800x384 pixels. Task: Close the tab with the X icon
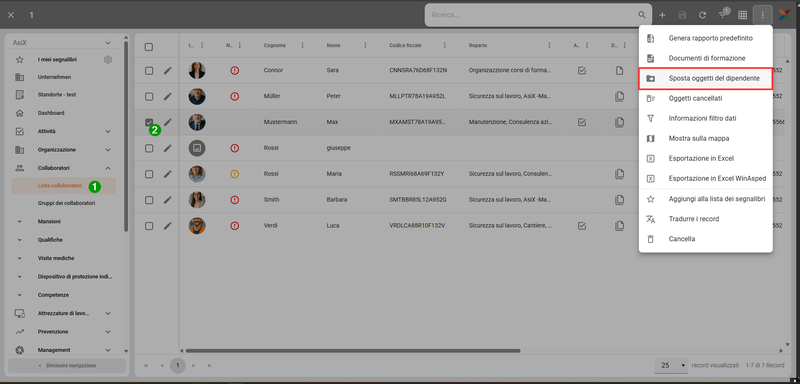click(x=11, y=15)
